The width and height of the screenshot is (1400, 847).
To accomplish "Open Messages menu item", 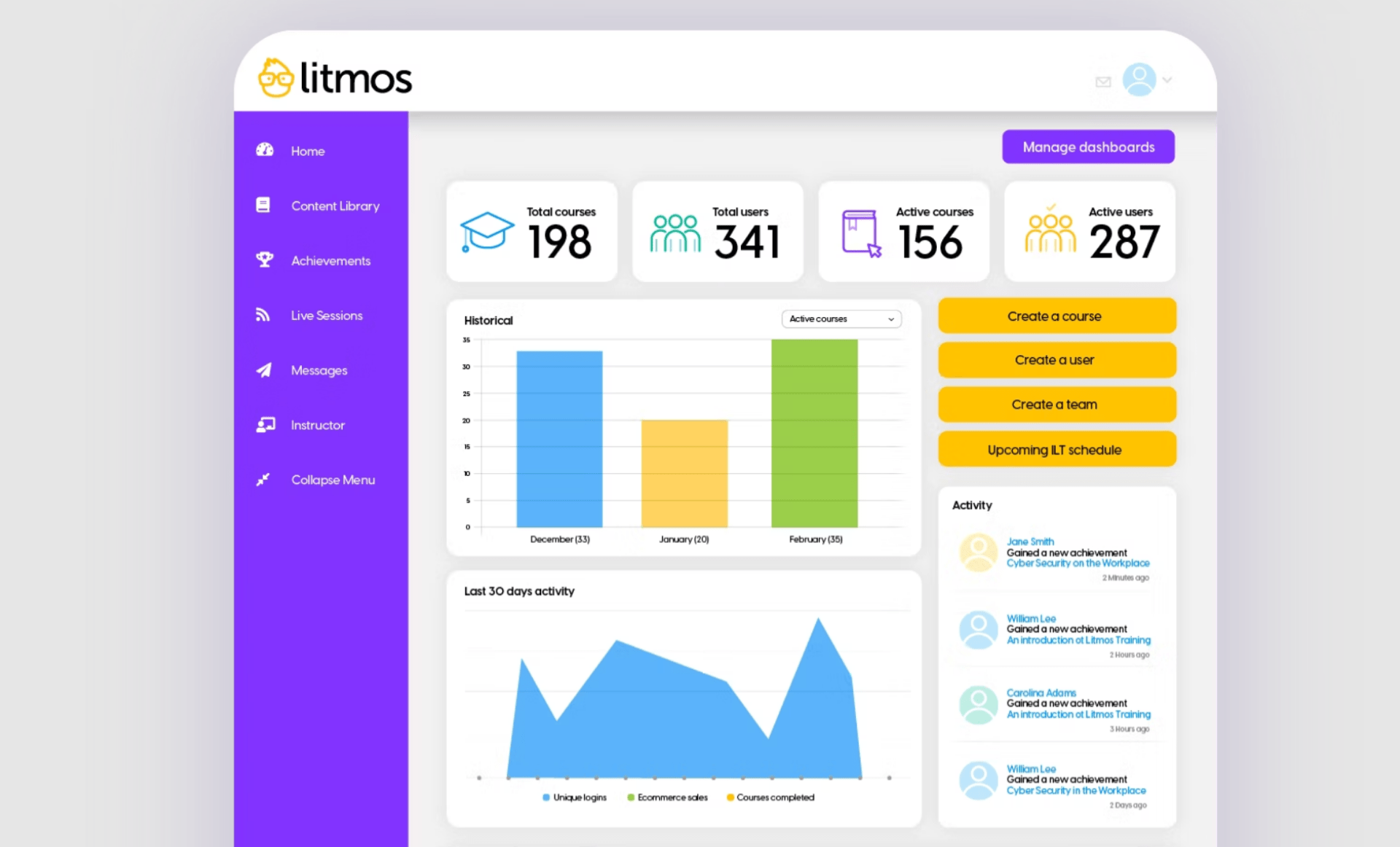I will (x=319, y=370).
